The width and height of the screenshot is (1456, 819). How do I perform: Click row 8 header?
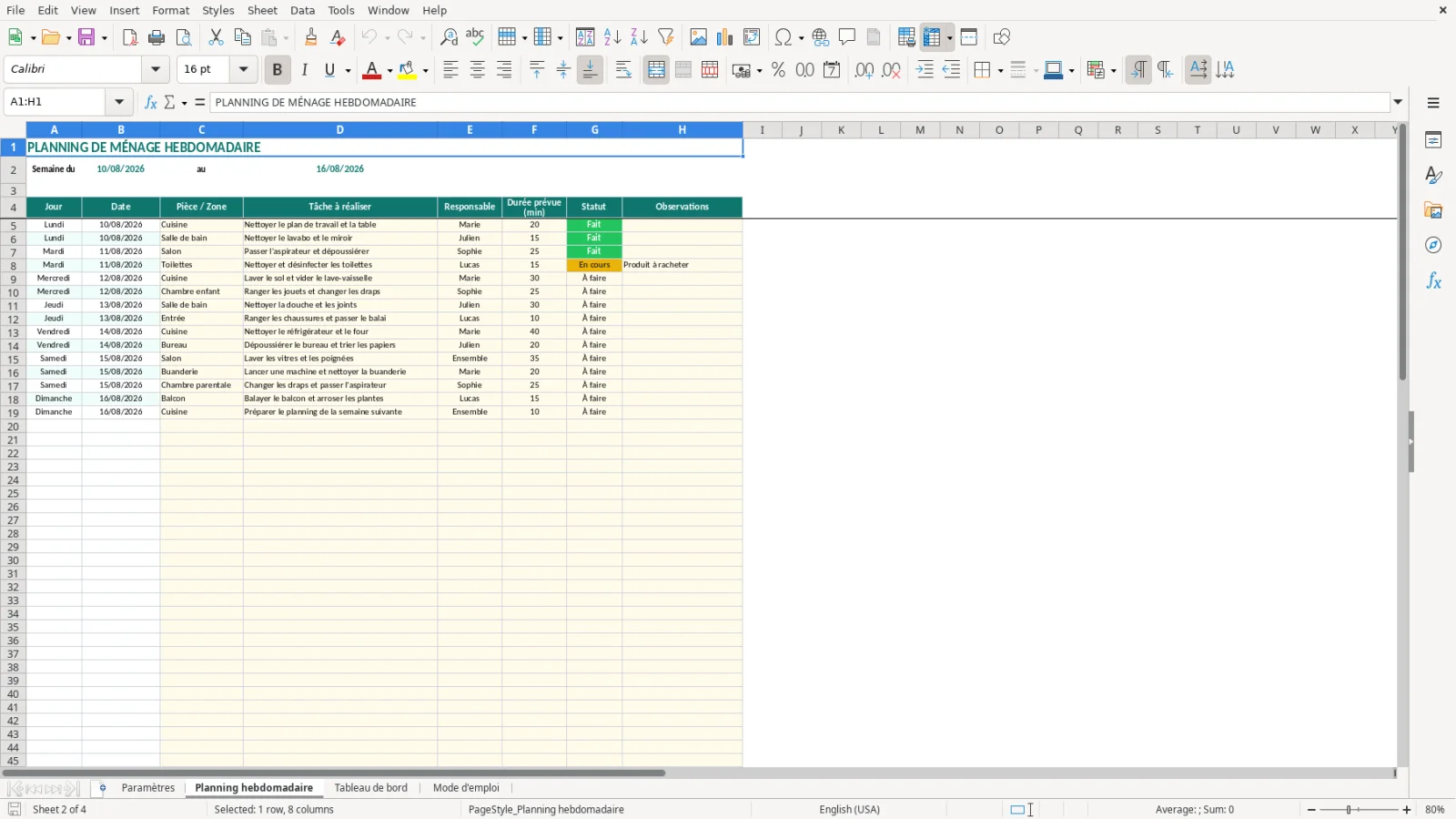pos(13,266)
